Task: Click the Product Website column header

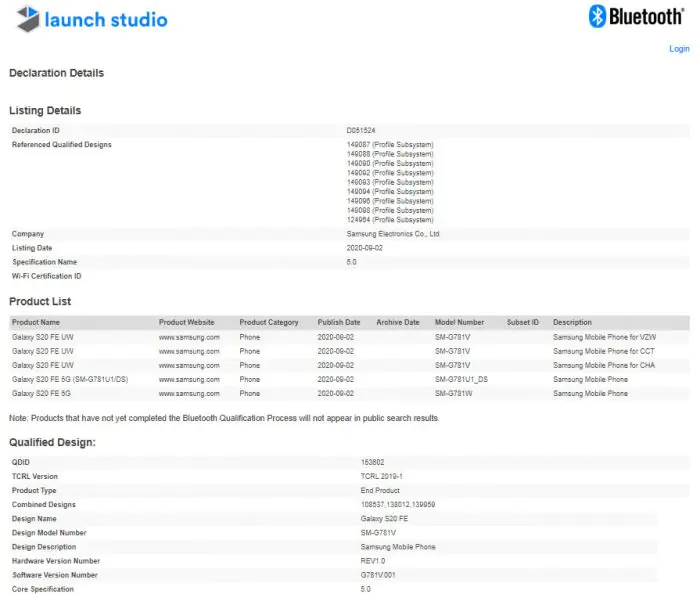Action: pyautogui.click(x=187, y=322)
